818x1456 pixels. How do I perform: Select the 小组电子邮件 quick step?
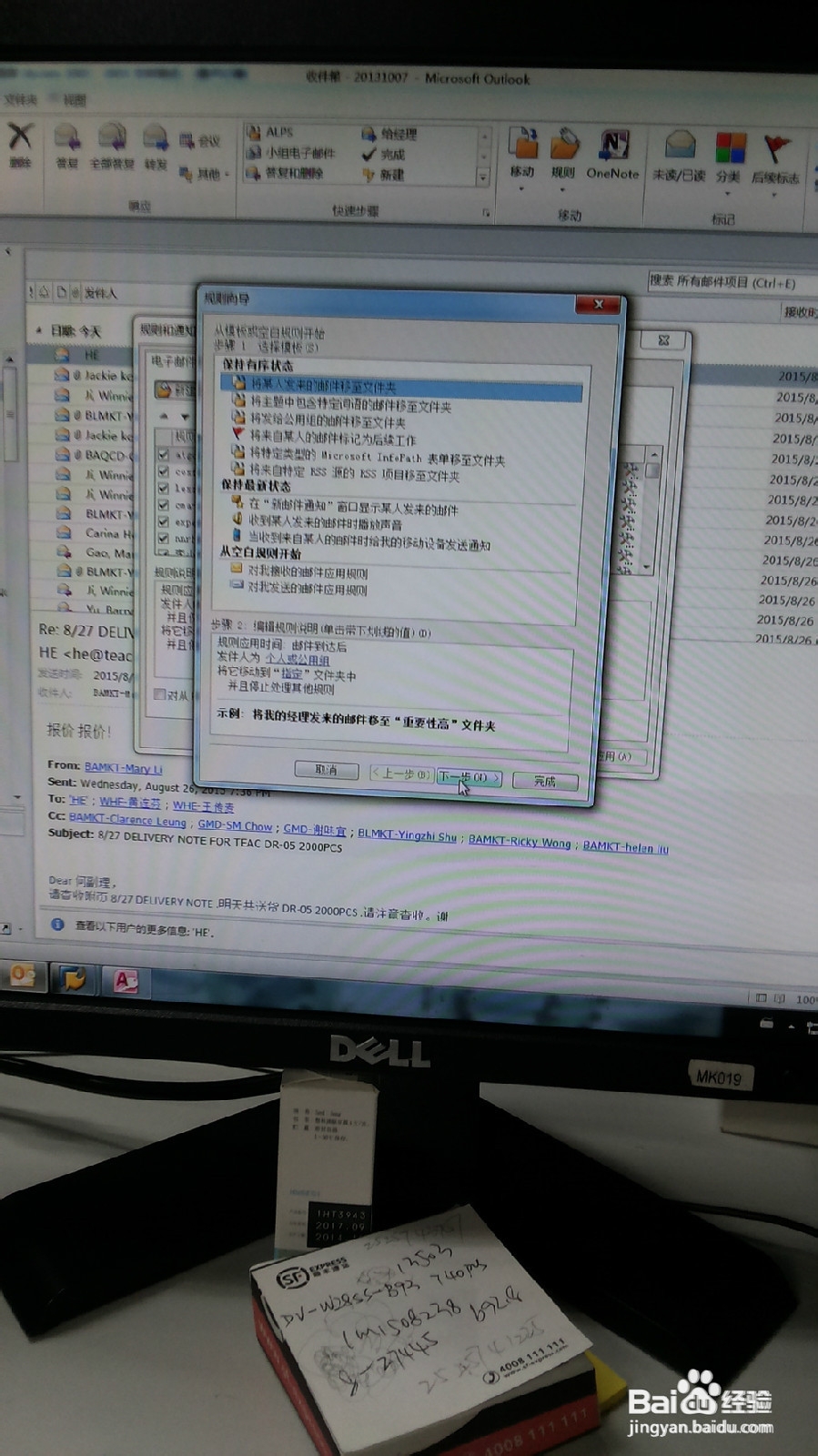pos(291,153)
